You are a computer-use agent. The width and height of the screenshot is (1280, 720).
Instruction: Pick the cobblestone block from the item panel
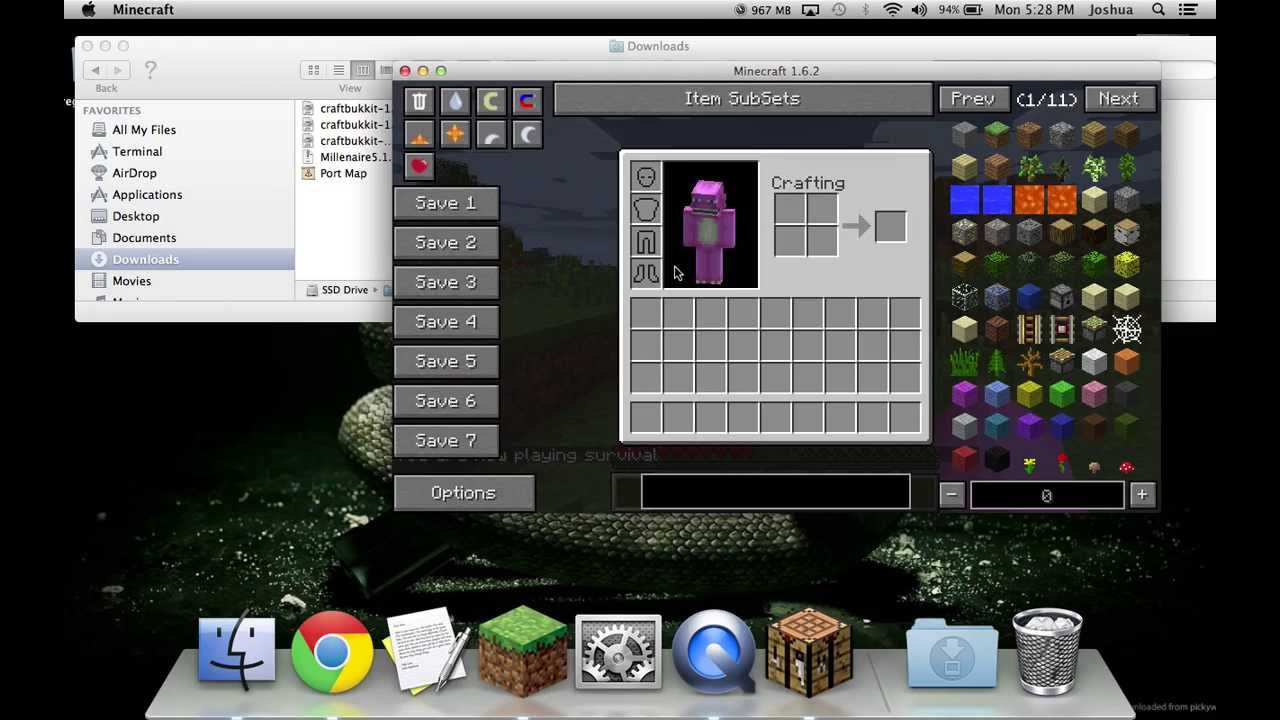(x=1062, y=133)
